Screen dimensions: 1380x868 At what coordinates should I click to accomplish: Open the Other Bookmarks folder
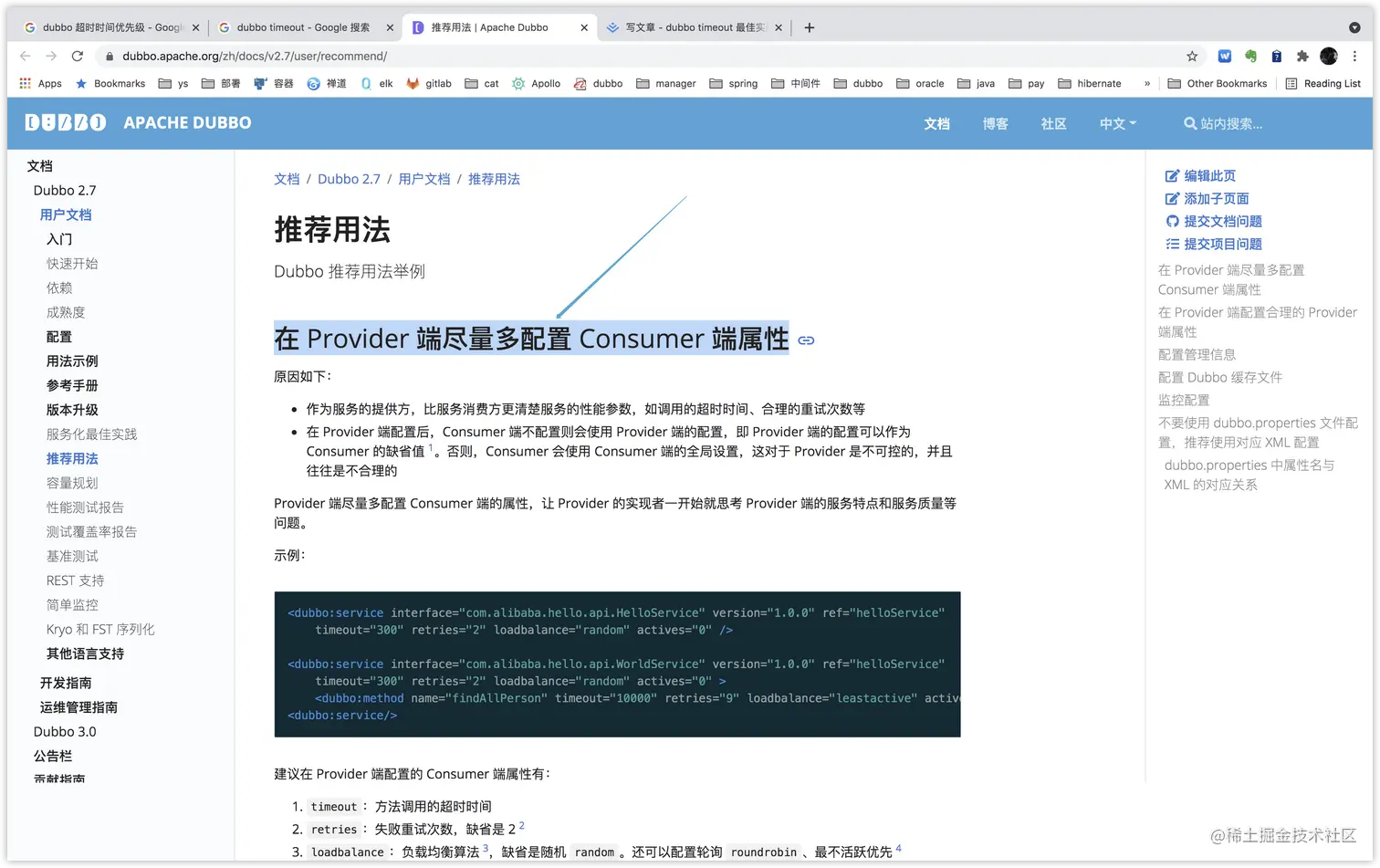(x=1218, y=83)
